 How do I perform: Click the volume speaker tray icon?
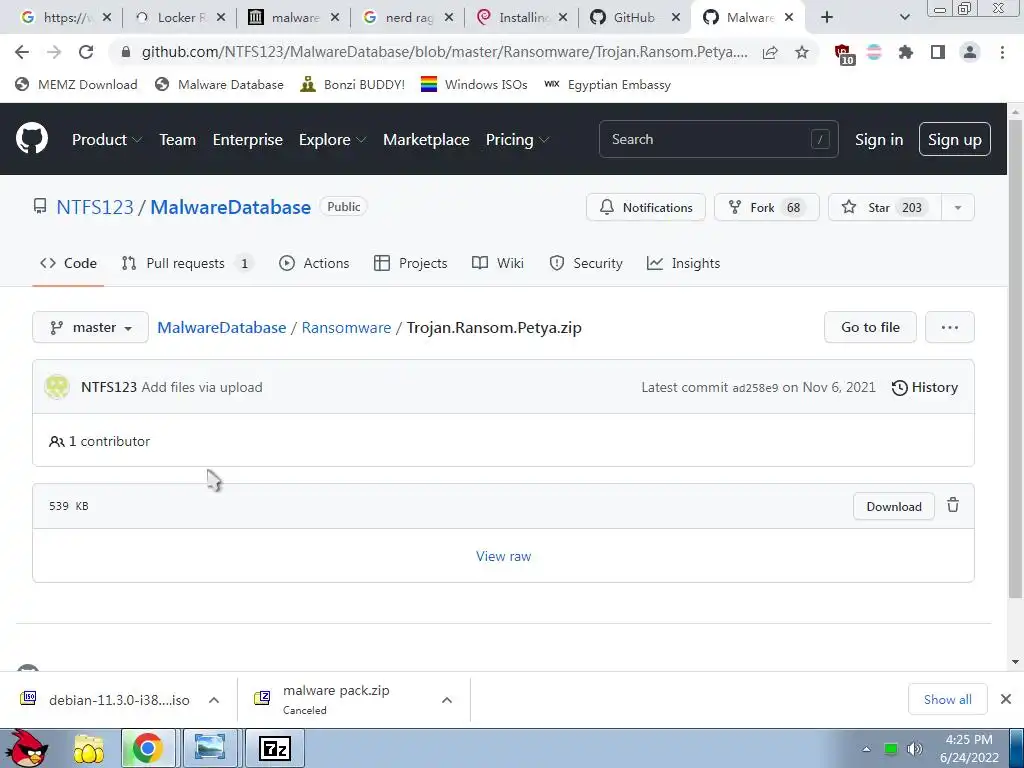tap(915, 749)
